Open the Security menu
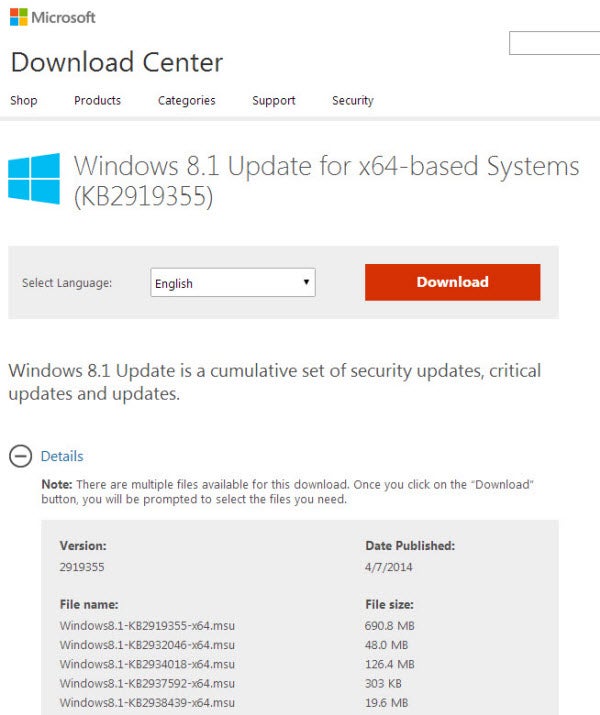 click(352, 100)
